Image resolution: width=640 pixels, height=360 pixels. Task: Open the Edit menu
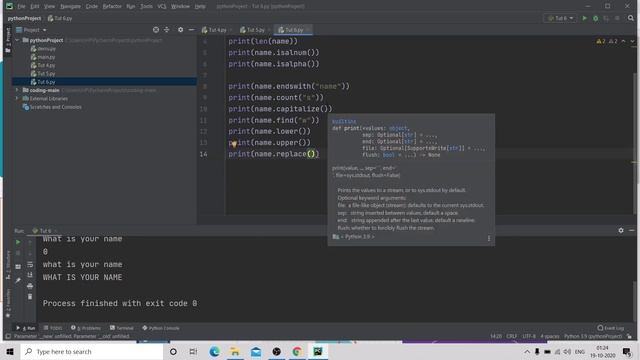(35, 6)
